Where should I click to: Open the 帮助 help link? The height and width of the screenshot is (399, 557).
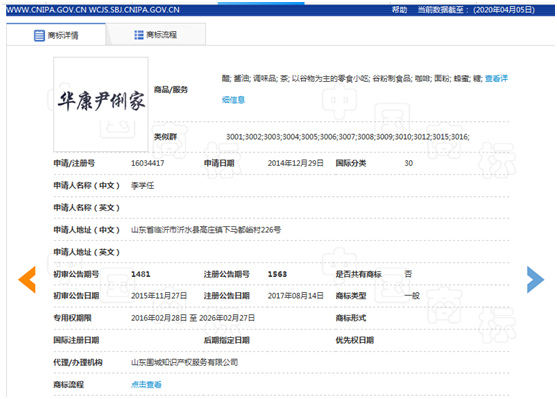(x=399, y=10)
